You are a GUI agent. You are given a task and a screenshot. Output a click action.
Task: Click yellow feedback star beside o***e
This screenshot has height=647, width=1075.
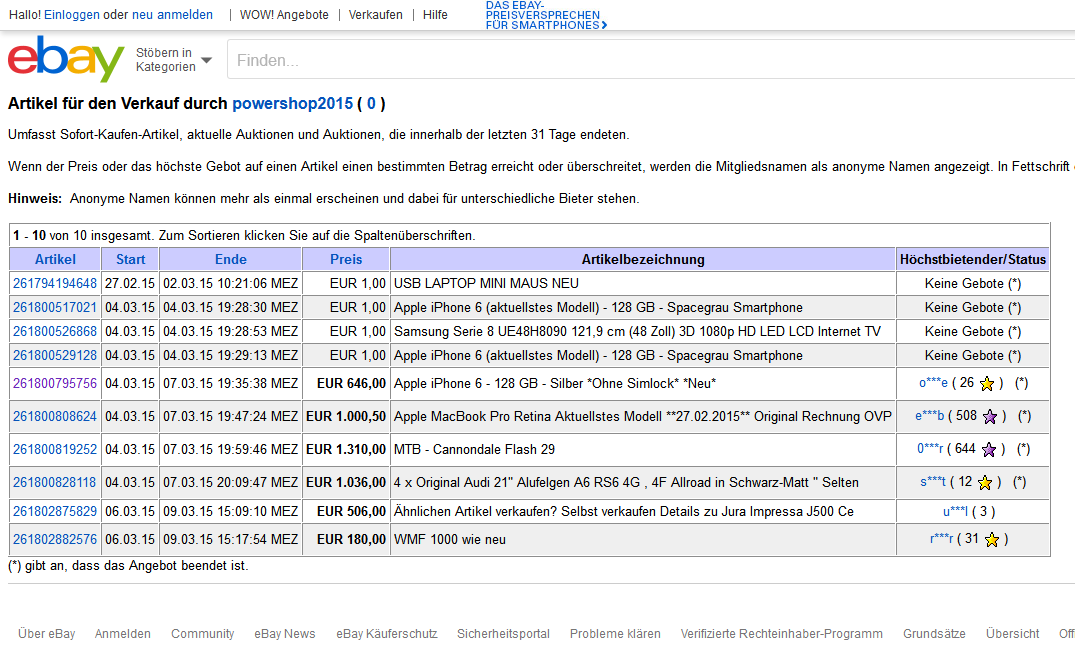[987, 384]
